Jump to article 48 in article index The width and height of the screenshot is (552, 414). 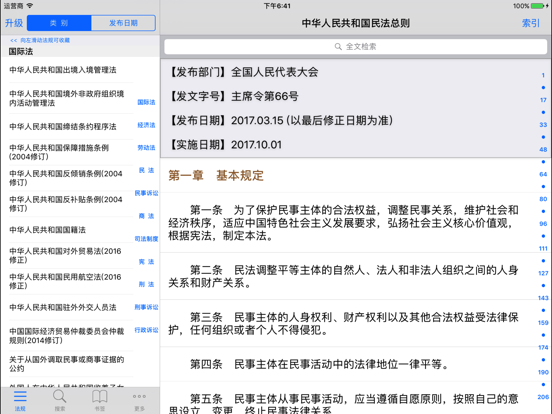pyautogui.click(x=543, y=149)
